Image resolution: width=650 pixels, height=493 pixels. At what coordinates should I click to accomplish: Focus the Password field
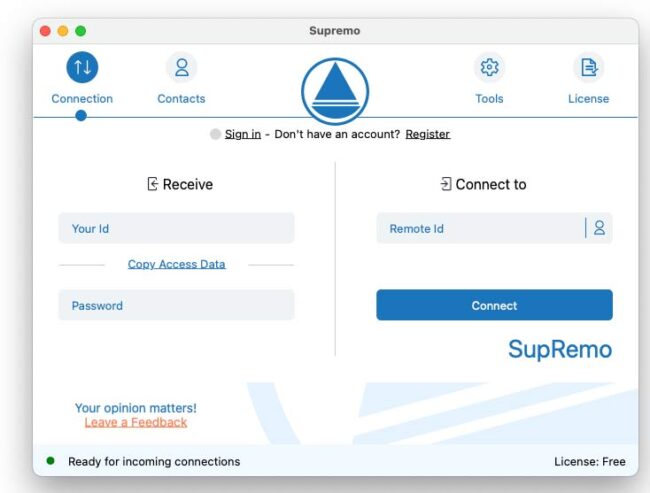[176, 305]
